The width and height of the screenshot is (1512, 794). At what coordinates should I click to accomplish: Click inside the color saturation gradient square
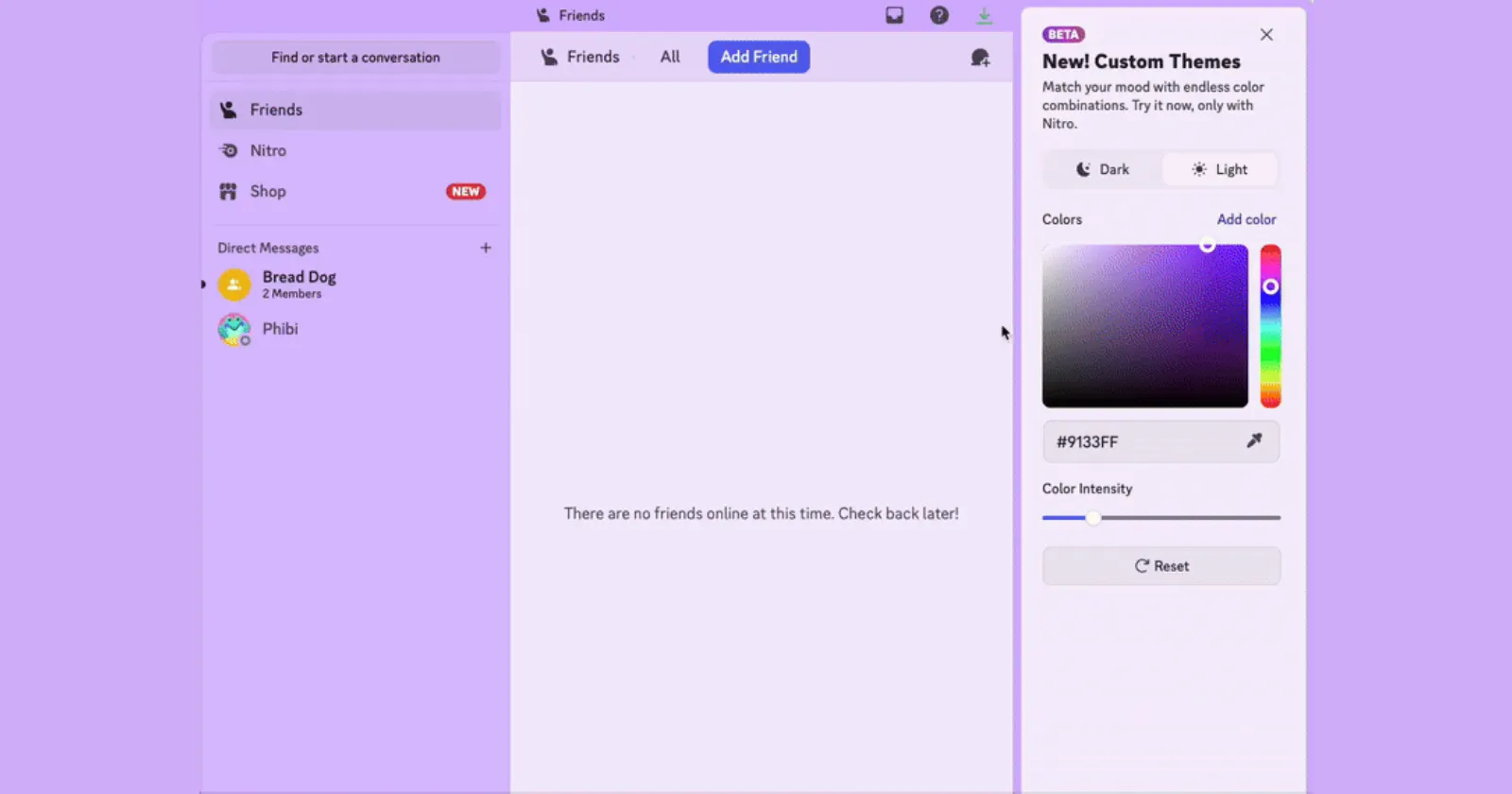(x=1145, y=326)
